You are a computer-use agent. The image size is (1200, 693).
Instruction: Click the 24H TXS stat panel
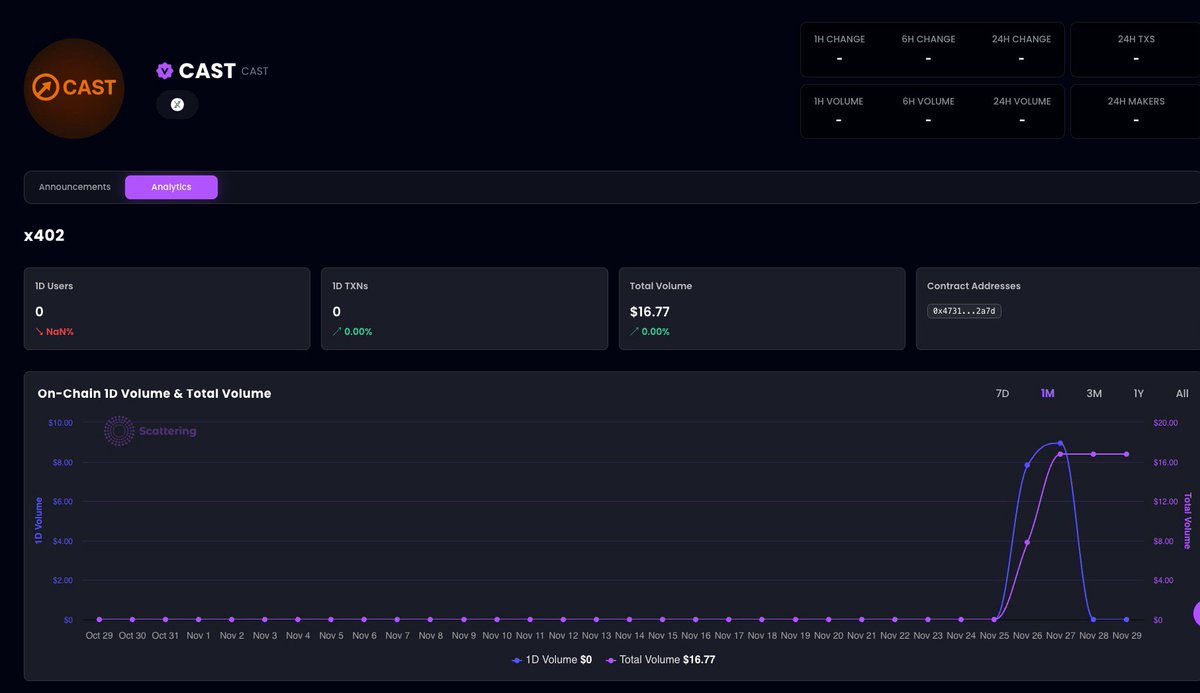(x=1138, y=49)
